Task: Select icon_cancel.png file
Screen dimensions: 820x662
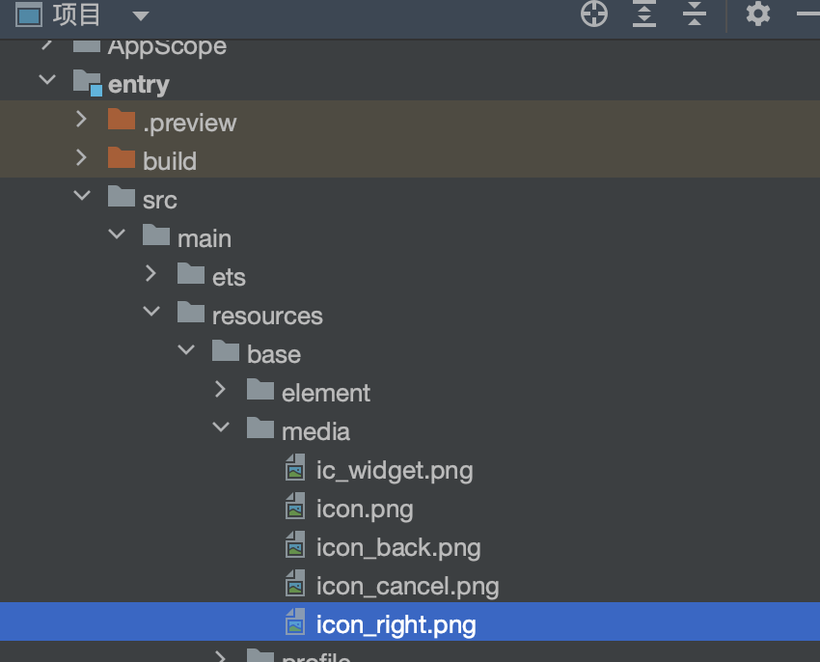Action: pyautogui.click(x=407, y=587)
